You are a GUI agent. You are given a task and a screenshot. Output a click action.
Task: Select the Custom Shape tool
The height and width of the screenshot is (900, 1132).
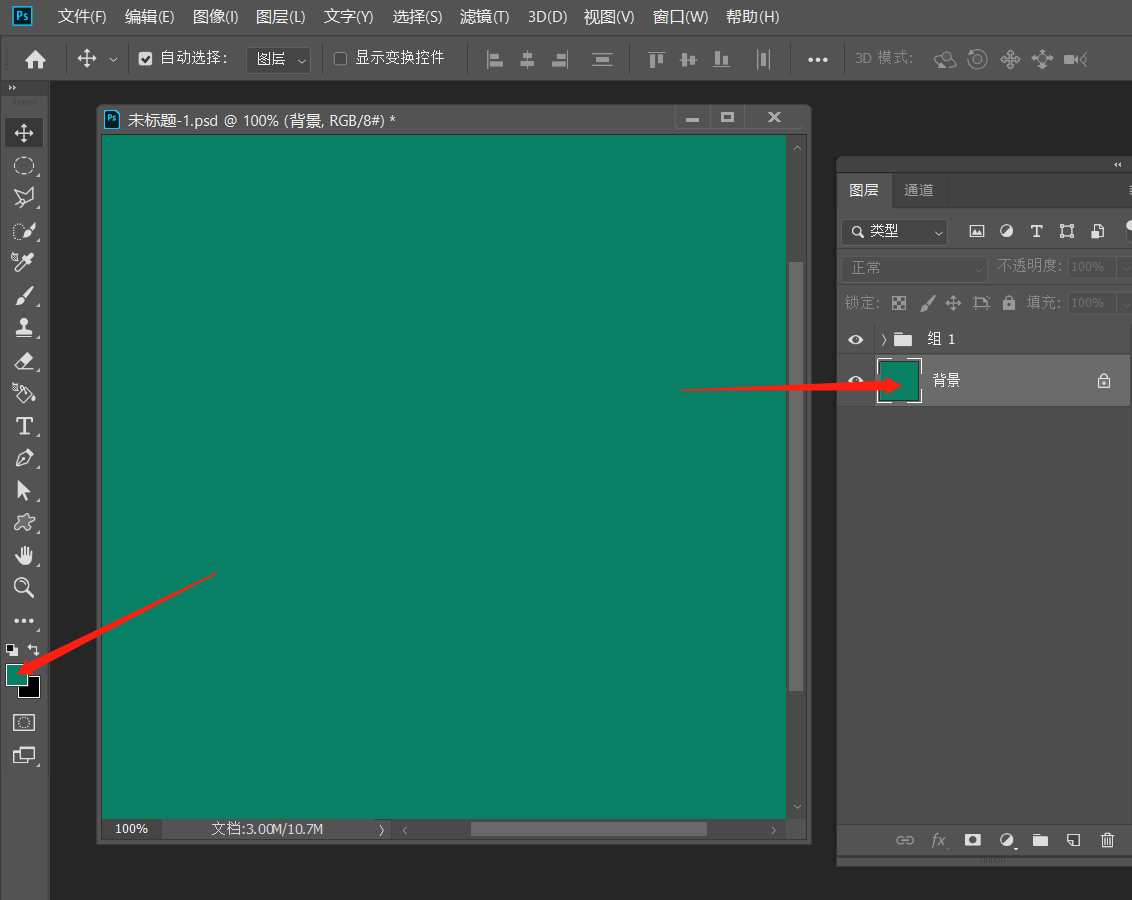(x=24, y=523)
